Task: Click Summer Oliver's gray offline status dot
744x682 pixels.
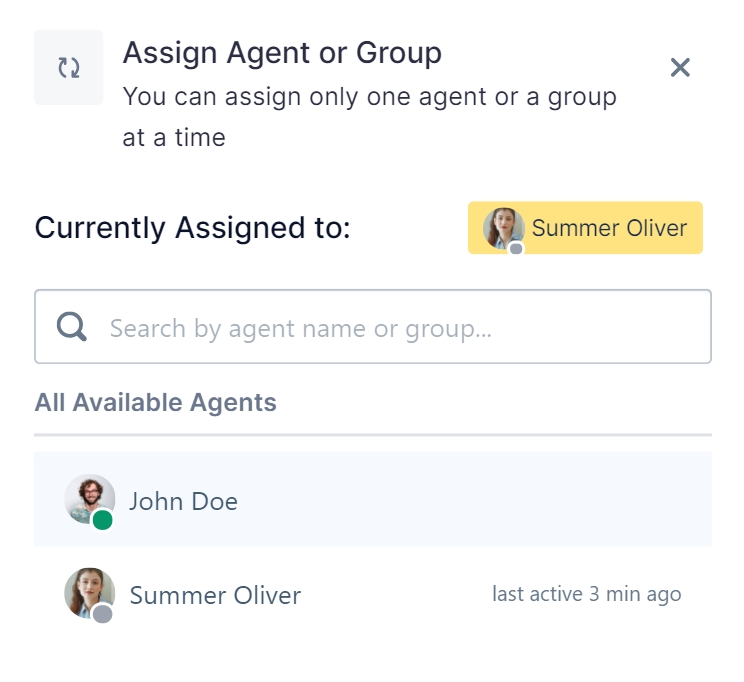Action: [102, 614]
